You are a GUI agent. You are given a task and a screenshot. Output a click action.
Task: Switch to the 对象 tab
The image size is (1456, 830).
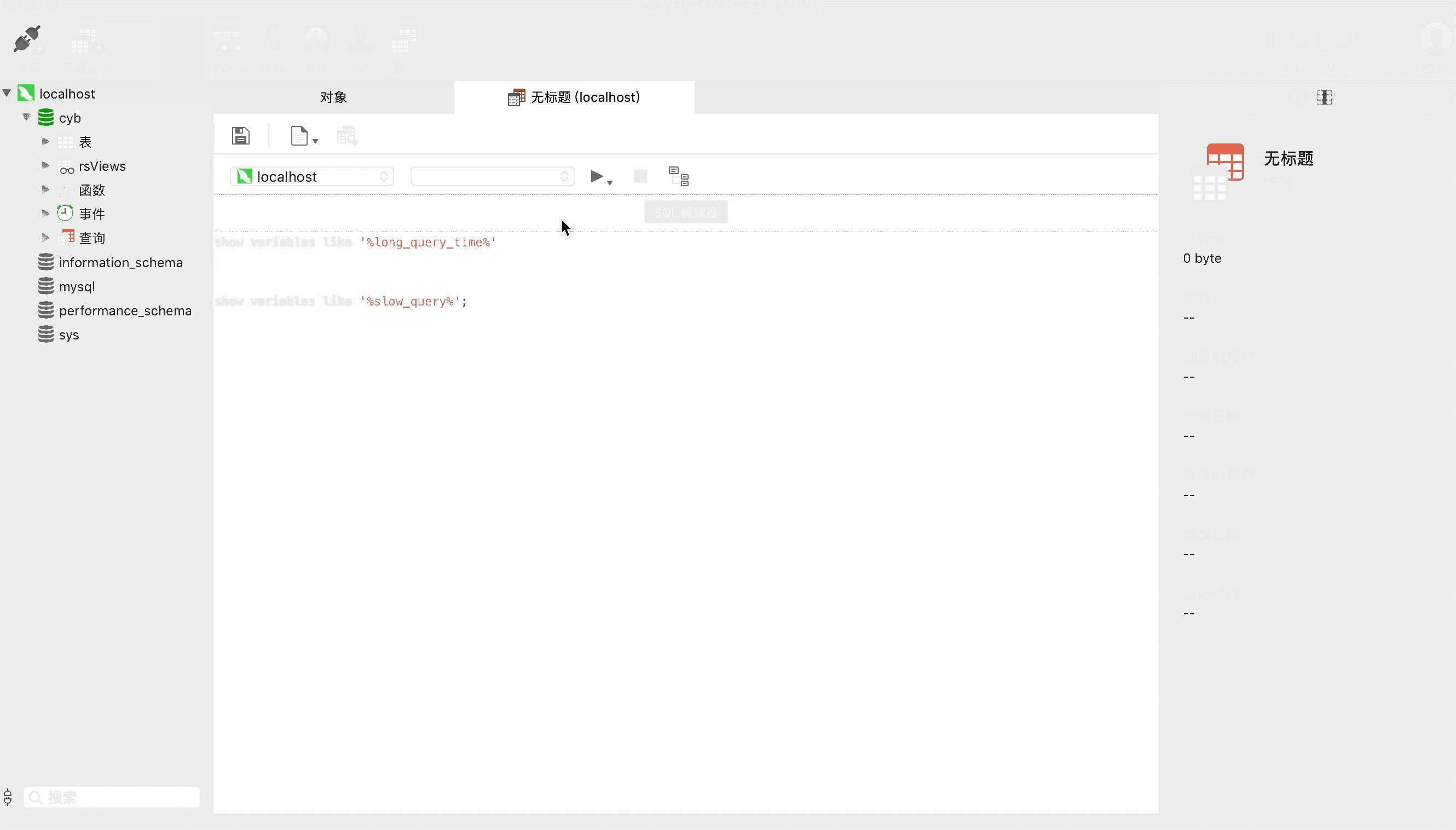click(x=333, y=97)
